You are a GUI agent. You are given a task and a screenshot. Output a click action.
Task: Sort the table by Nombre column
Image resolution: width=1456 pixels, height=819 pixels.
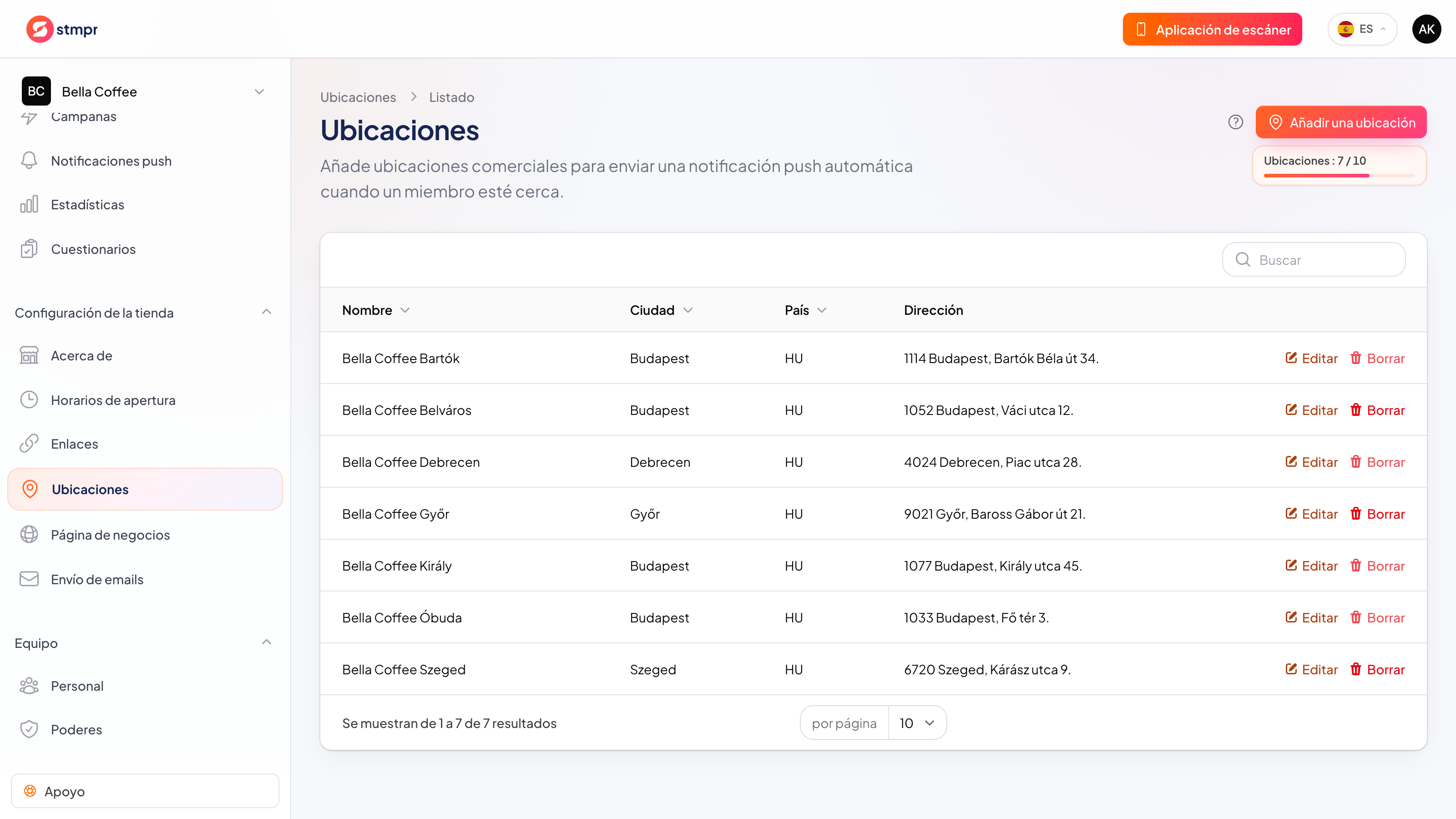click(x=376, y=310)
